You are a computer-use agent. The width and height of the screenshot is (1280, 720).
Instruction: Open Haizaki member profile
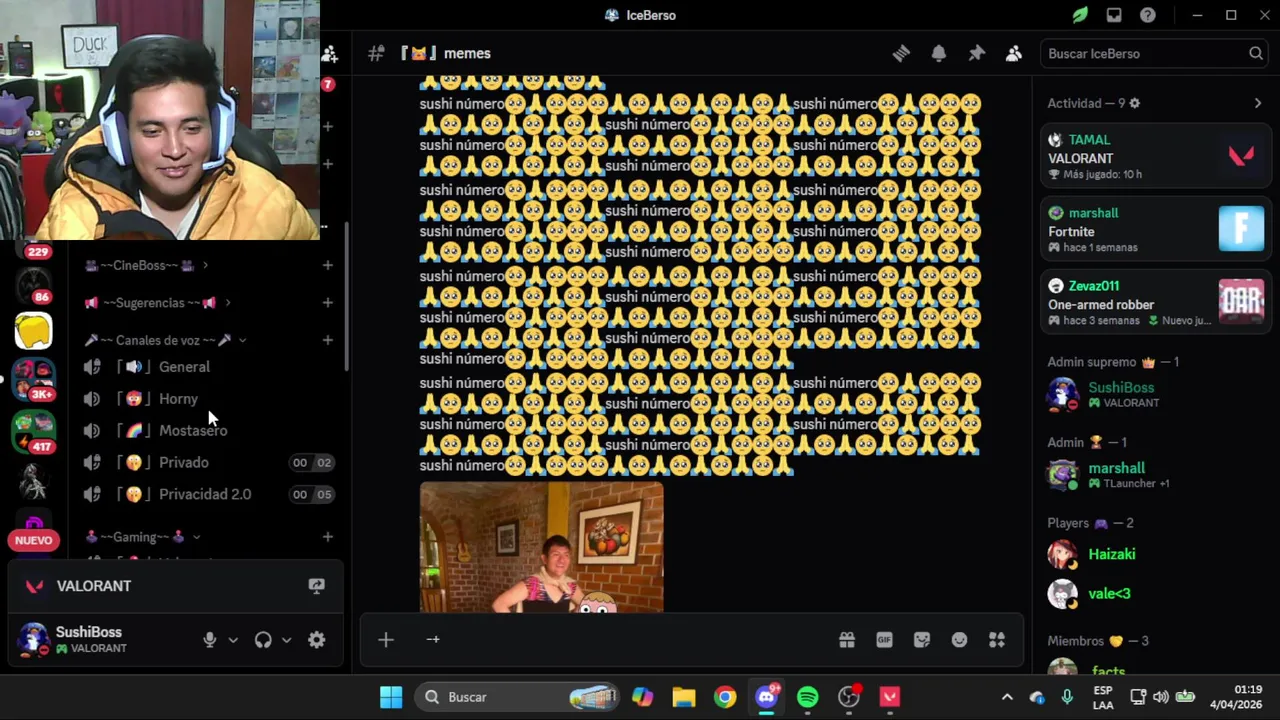[x=1156, y=554]
